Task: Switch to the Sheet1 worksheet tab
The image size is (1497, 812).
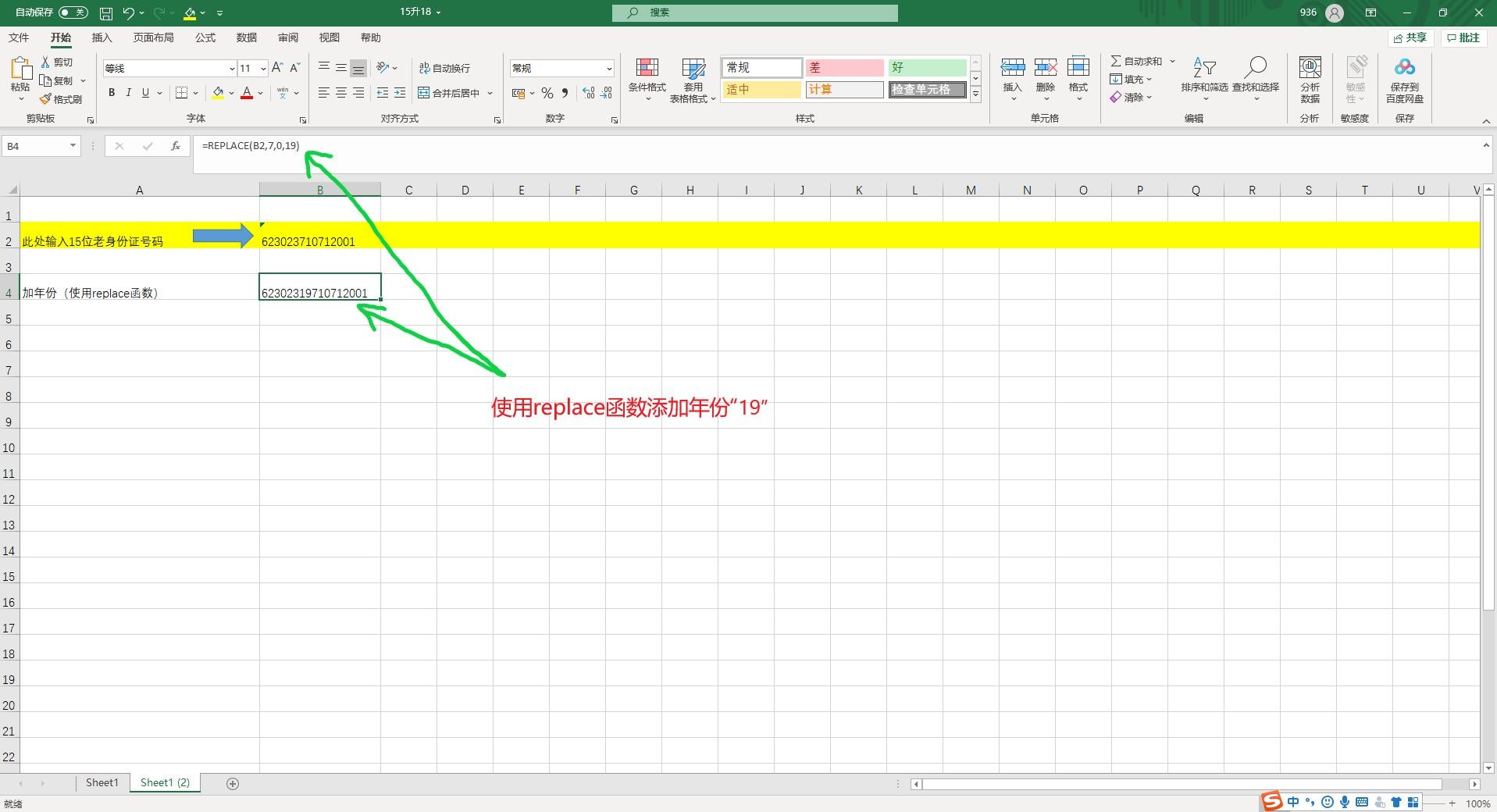Action: click(102, 782)
